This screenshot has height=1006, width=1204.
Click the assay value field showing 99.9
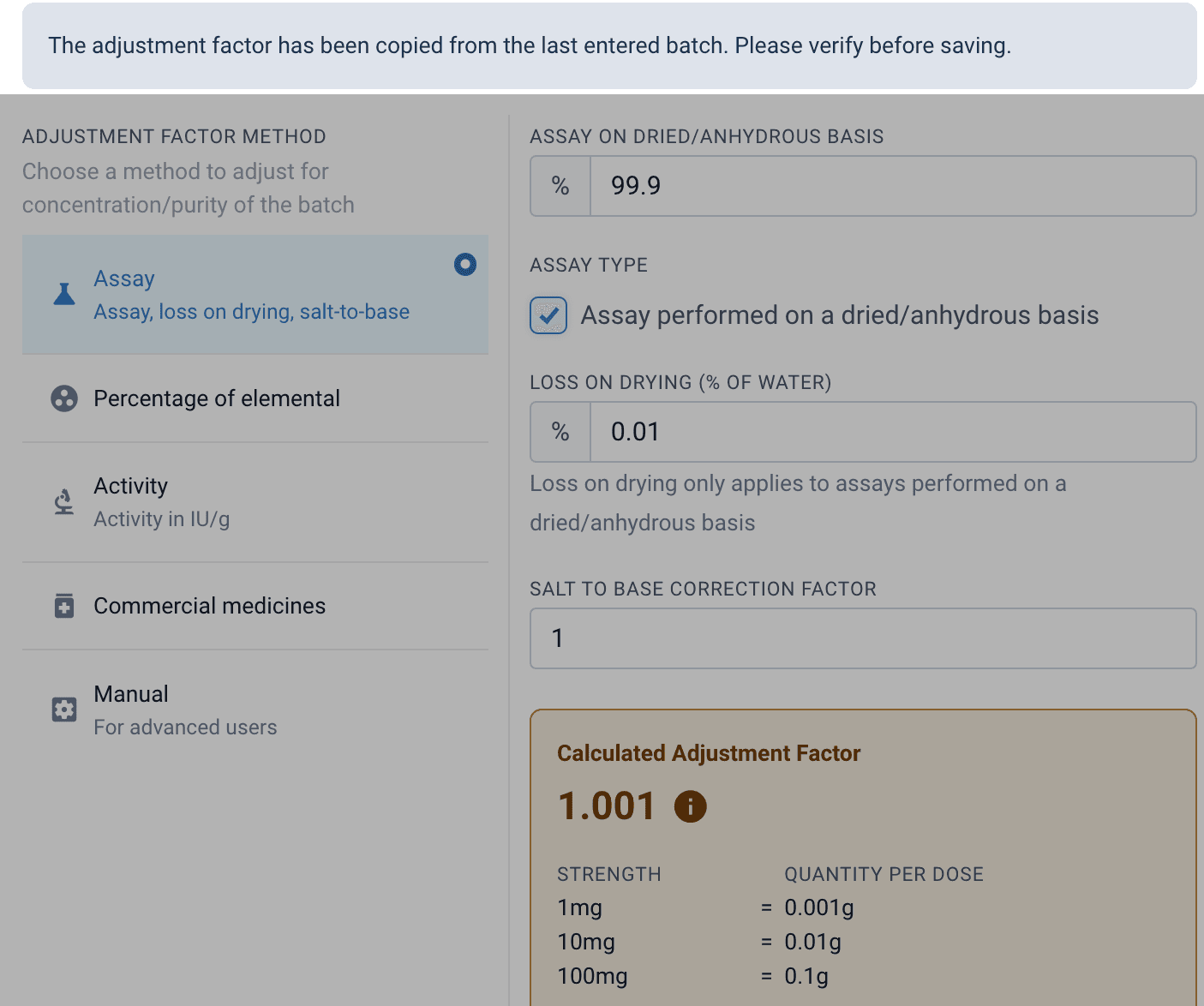point(893,186)
